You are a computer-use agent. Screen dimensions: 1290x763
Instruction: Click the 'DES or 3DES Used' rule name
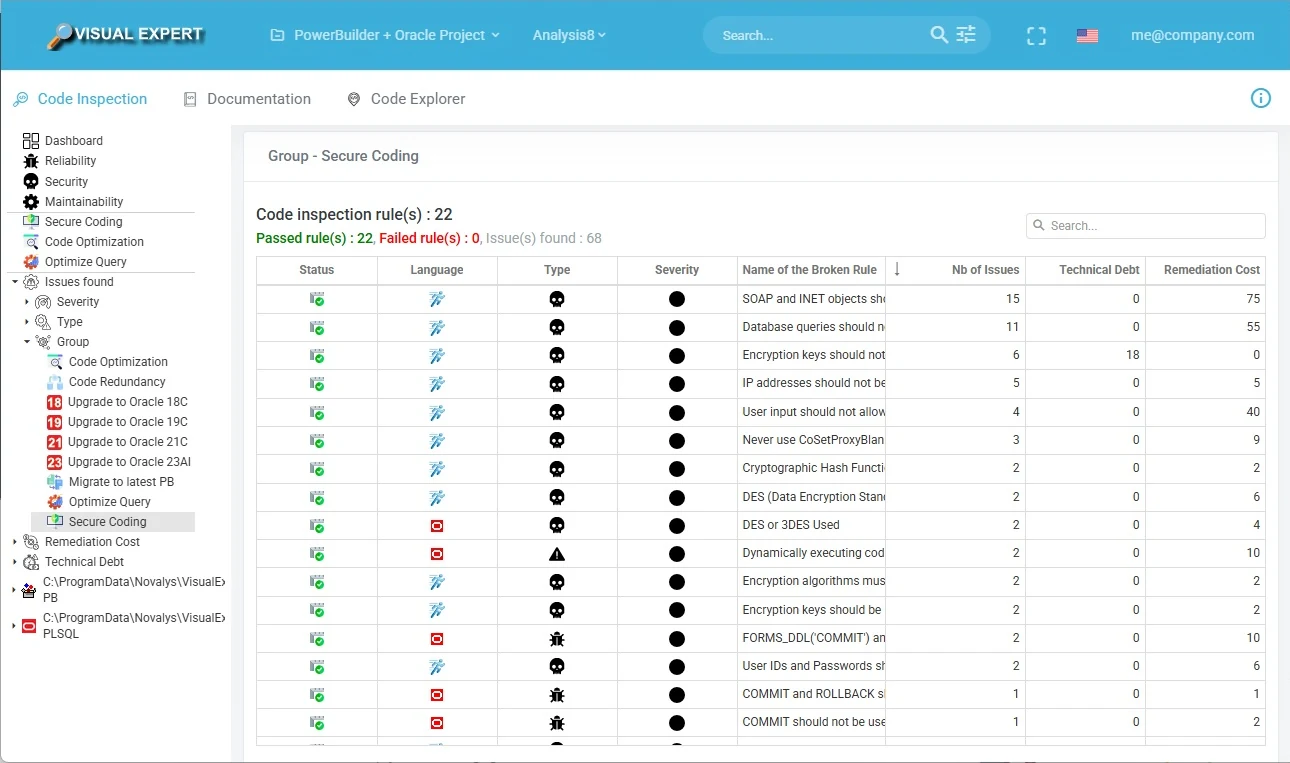[791, 525]
